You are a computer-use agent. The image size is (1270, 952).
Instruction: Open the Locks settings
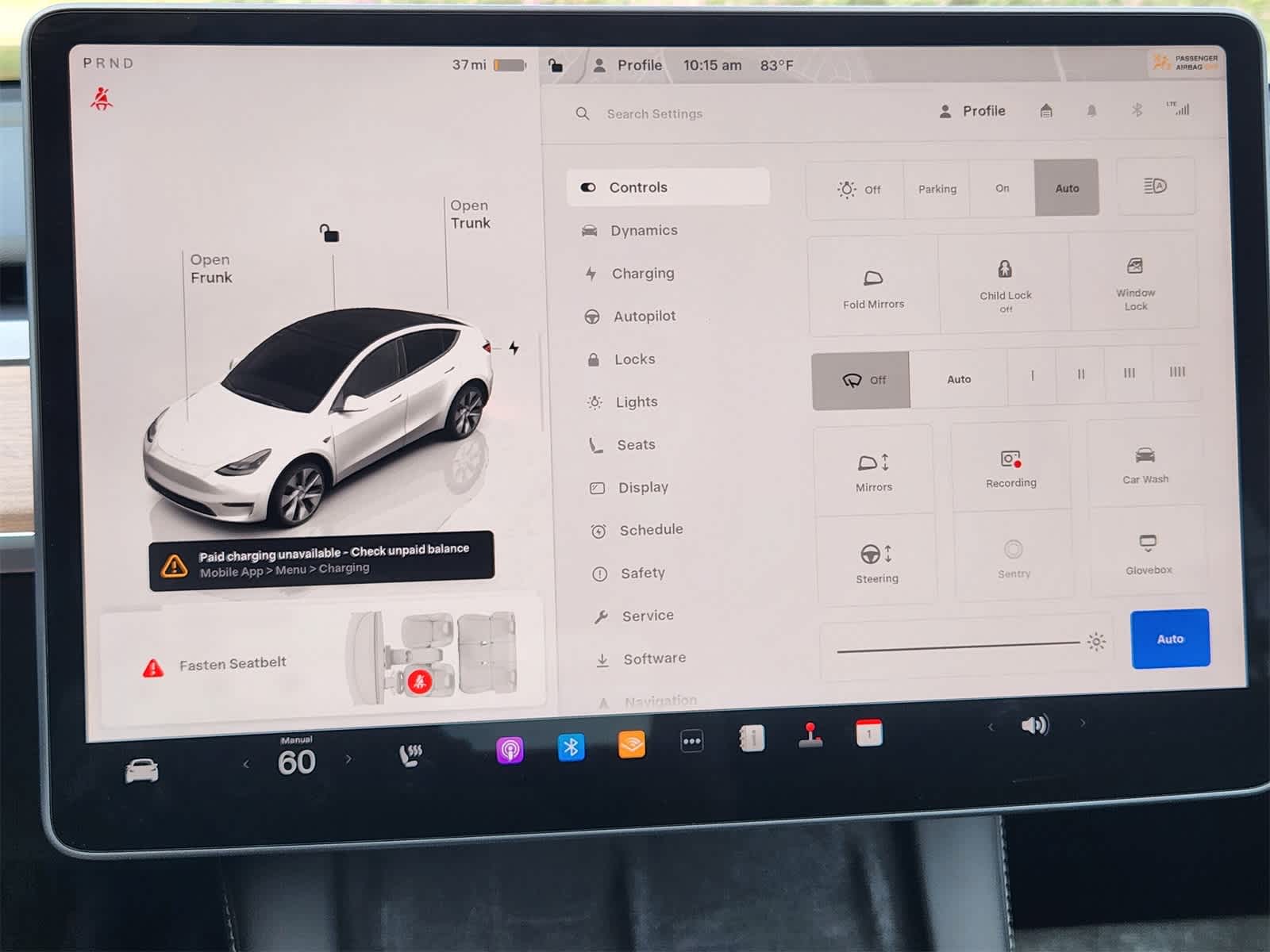(x=621, y=359)
